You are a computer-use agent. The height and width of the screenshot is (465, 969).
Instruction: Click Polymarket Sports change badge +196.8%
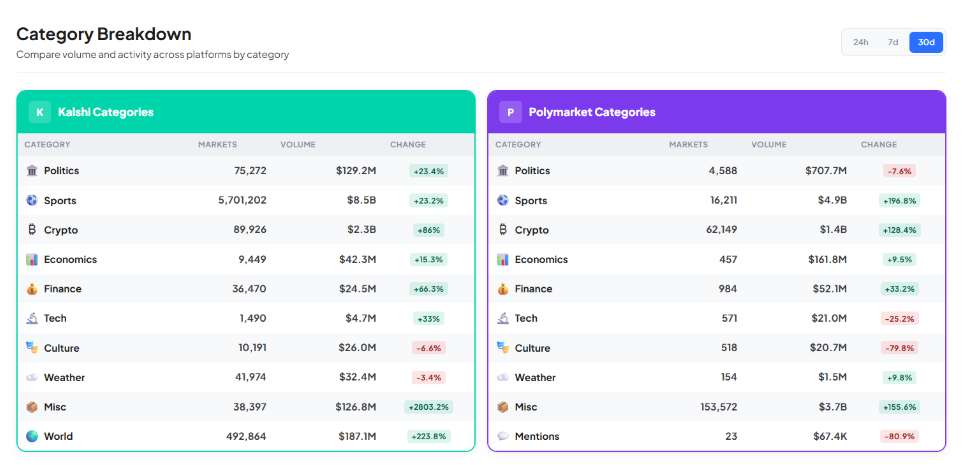900,200
